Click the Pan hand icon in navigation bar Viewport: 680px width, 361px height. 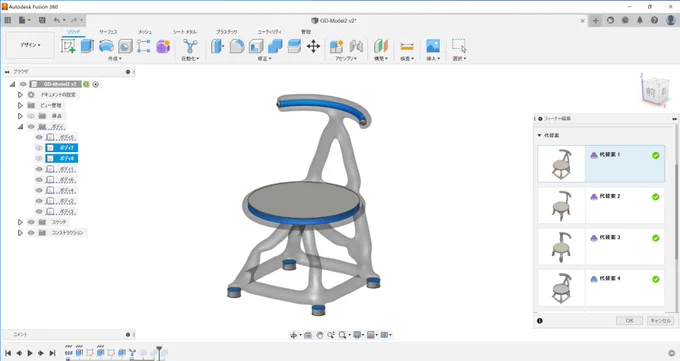[320, 335]
